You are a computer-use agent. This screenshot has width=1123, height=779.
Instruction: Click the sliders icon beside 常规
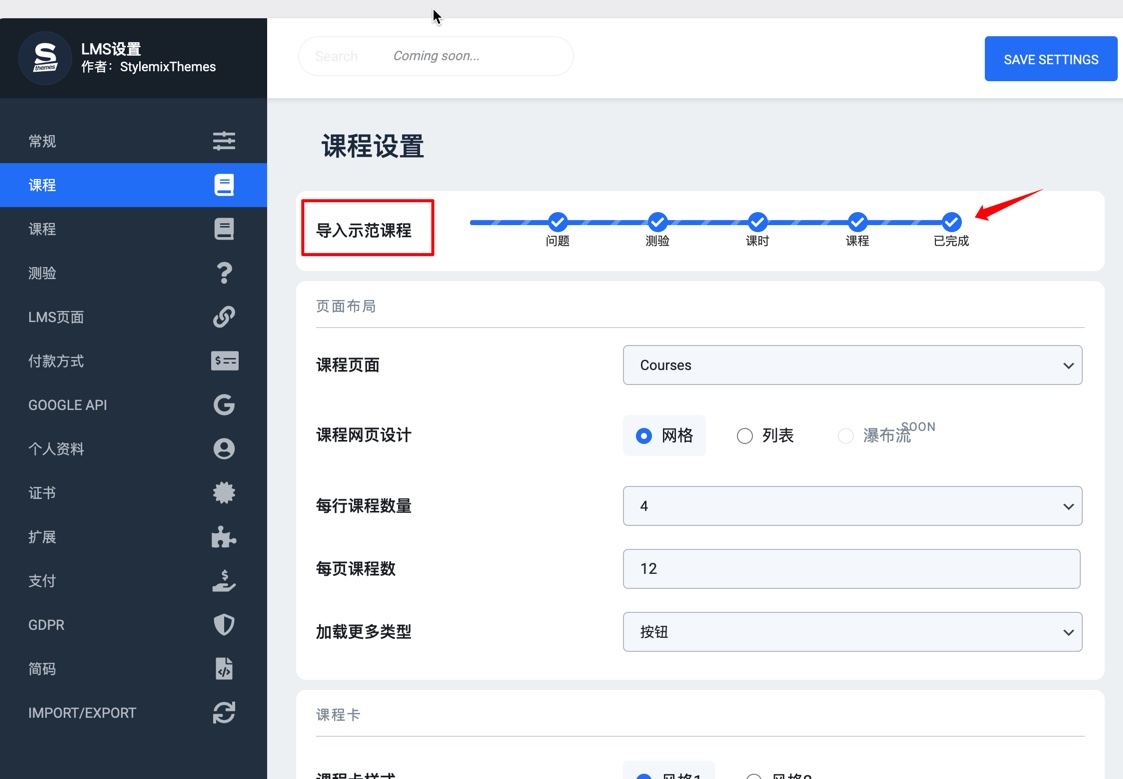(x=224, y=141)
